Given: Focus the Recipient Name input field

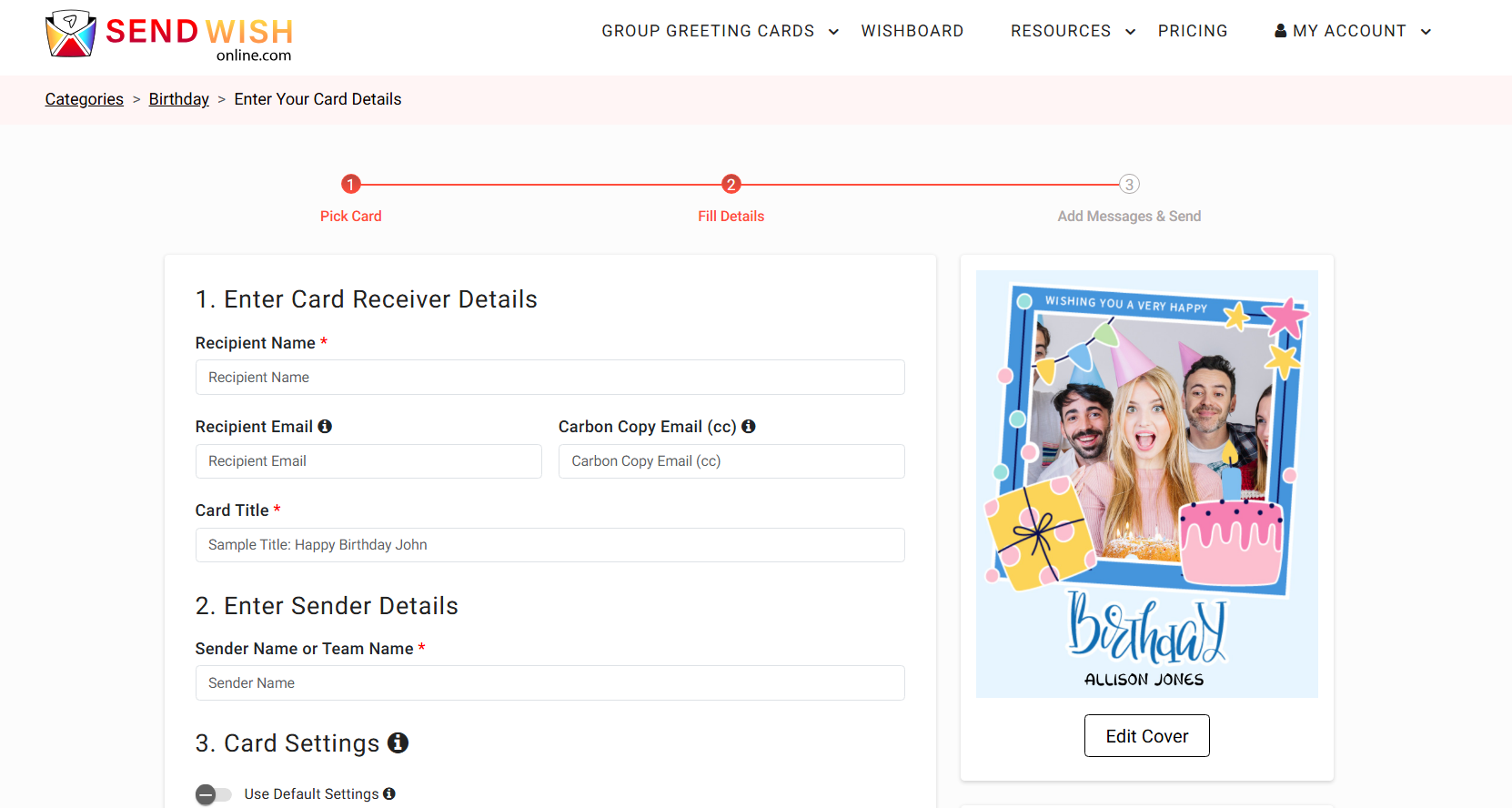Looking at the screenshot, I should tap(549, 378).
